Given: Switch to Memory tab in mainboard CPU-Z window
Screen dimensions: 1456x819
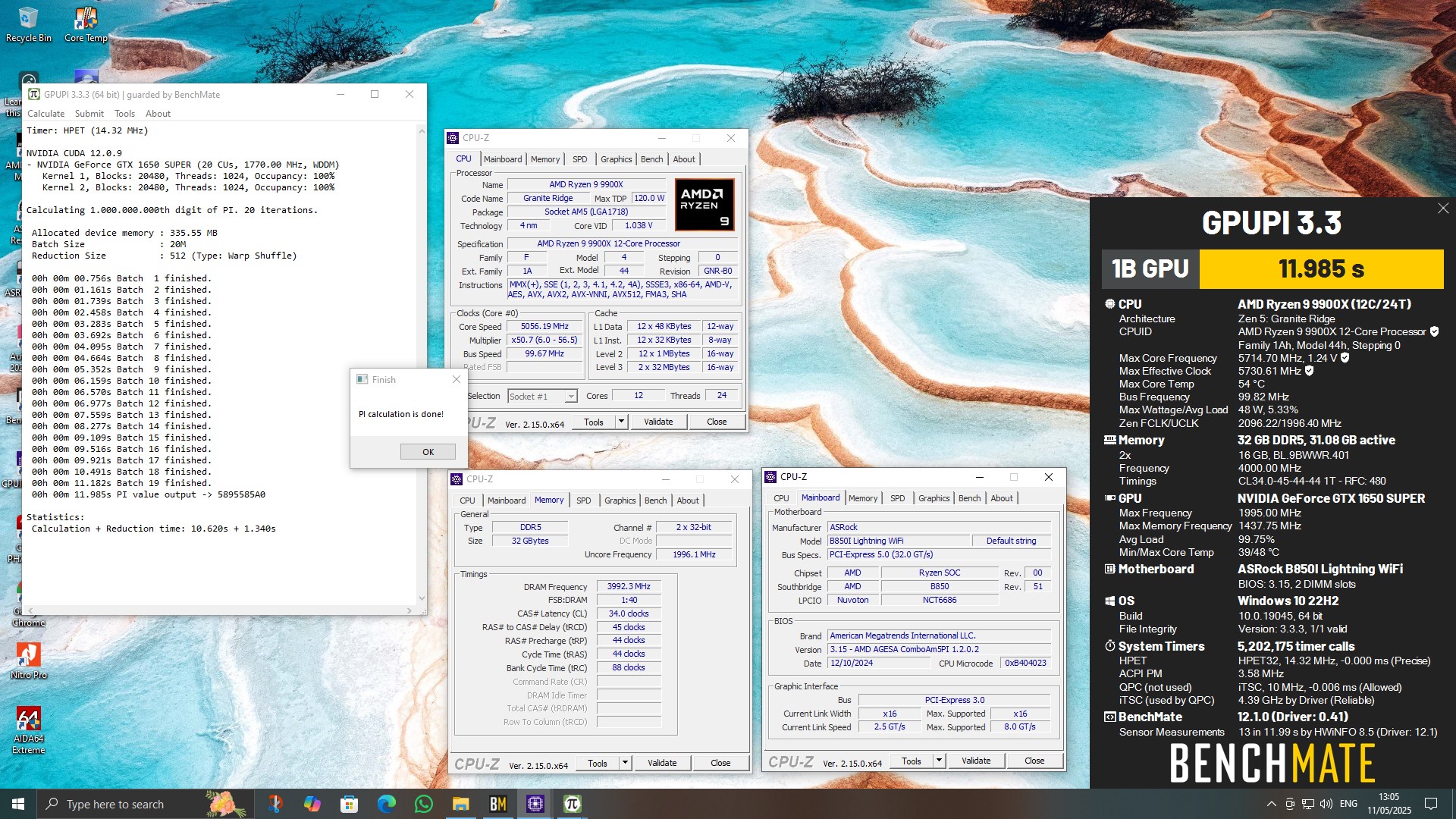Looking at the screenshot, I should [863, 498].
